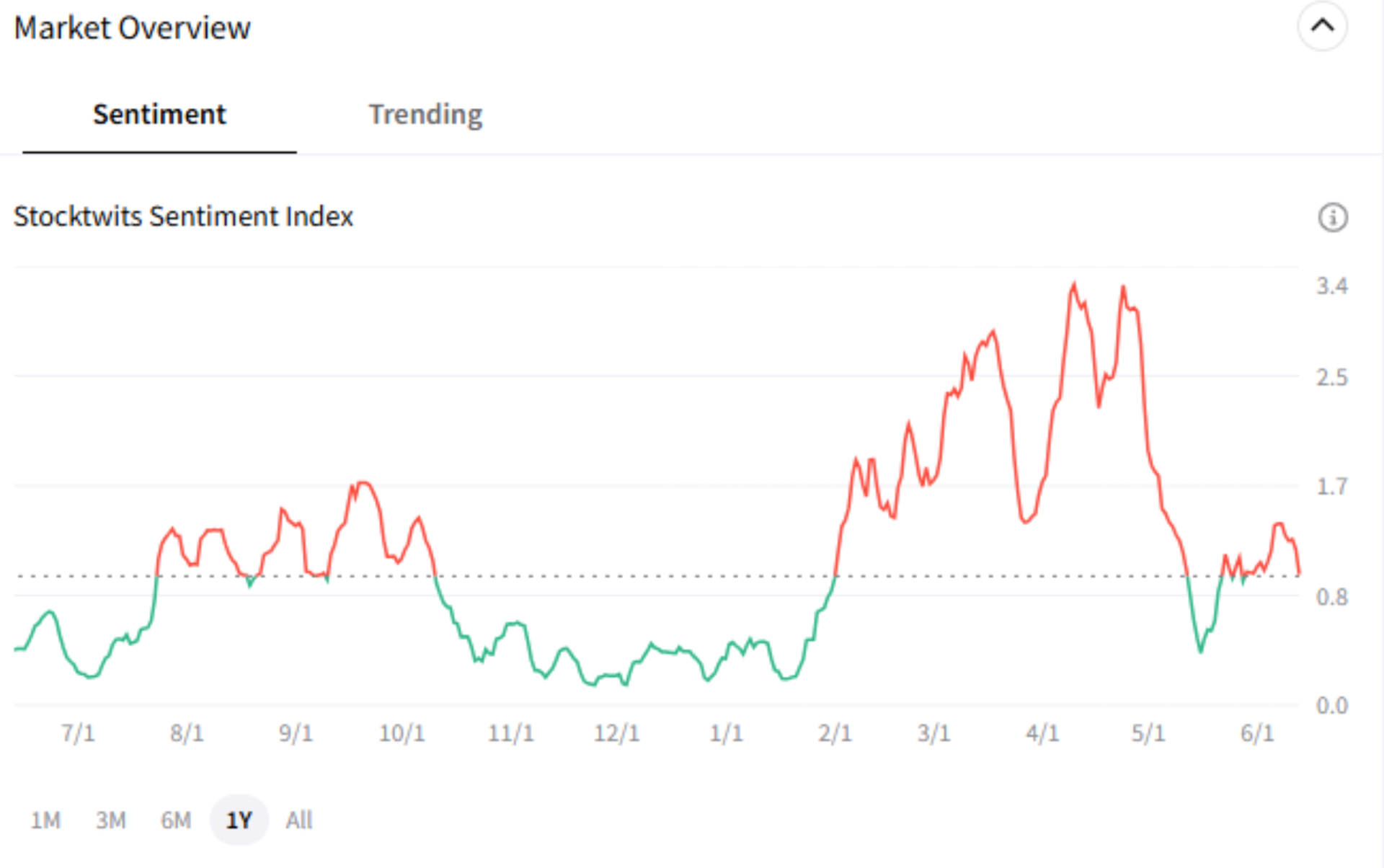Screen dimensions: 1384x868
Task: Click the circular info indicator above the chart
Action: click(x=1333, y=217)
